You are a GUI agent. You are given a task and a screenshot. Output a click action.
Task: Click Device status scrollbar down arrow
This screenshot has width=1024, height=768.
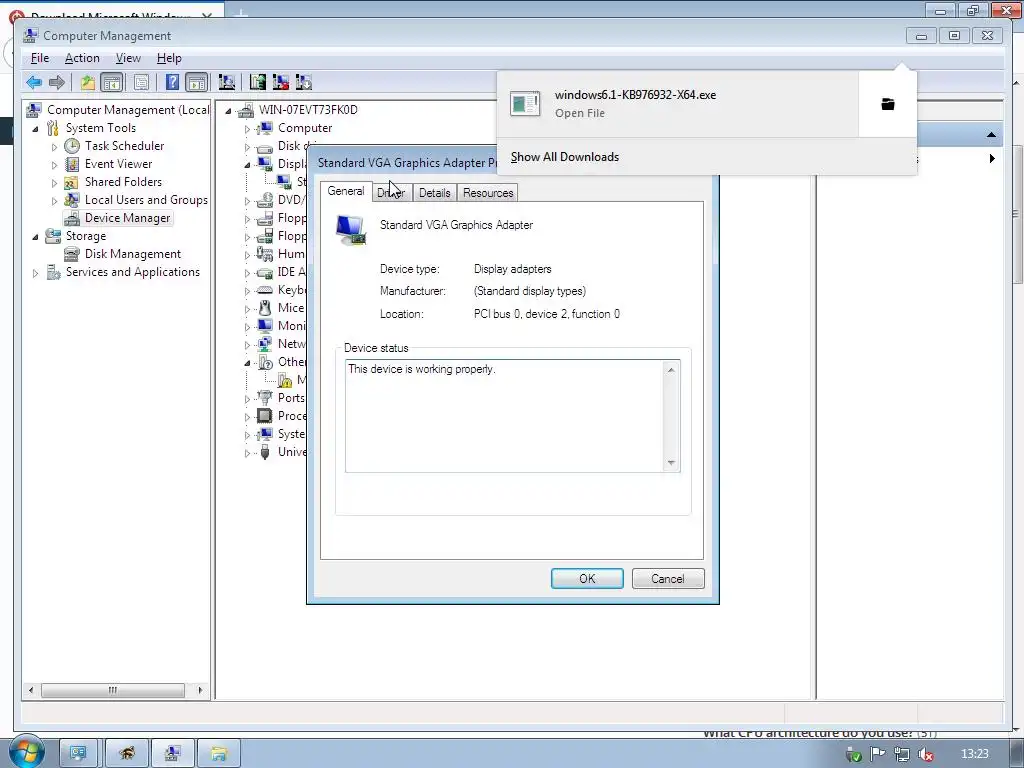[x=671, y=463]
